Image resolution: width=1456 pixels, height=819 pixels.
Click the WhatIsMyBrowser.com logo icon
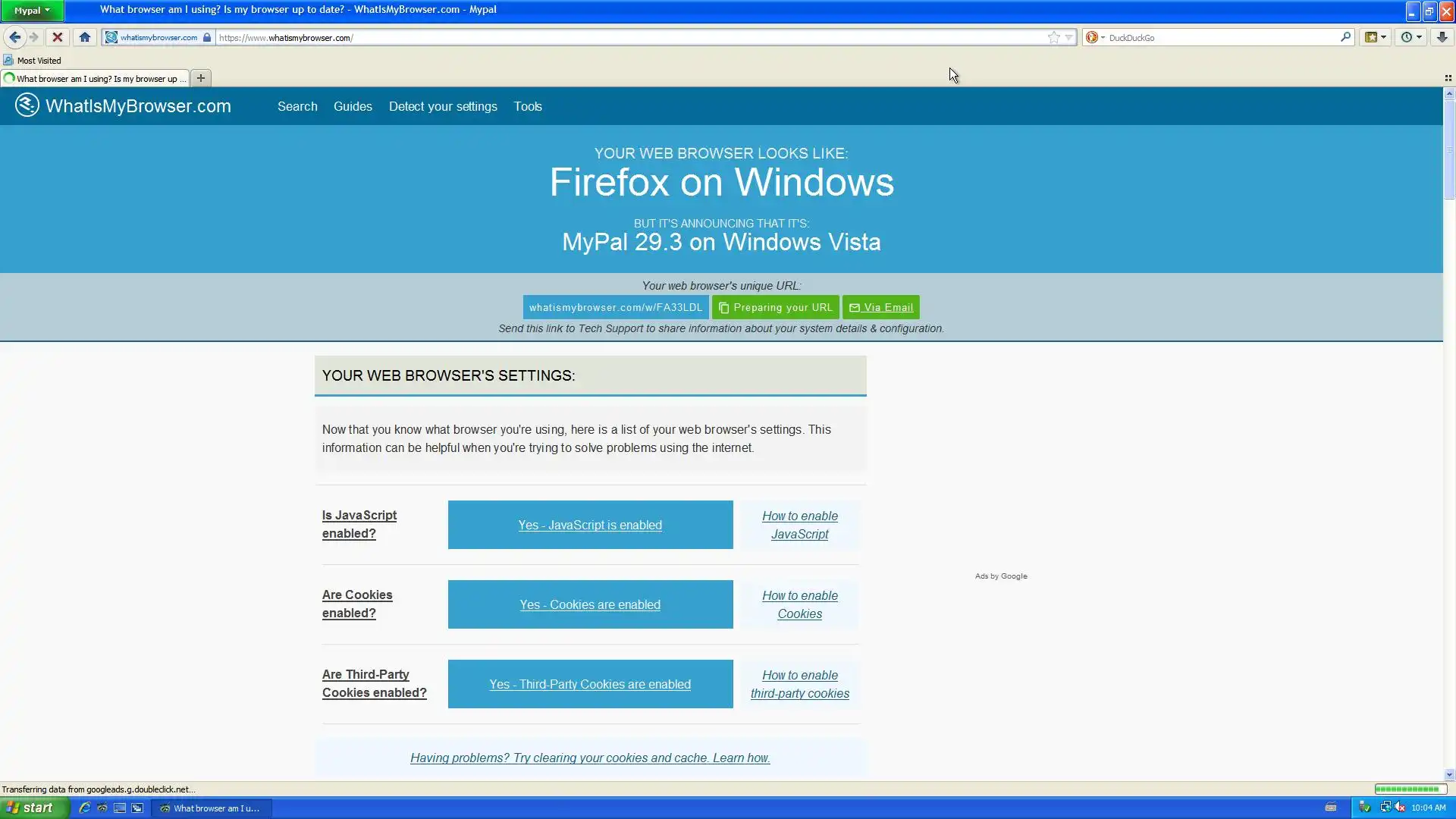27,105
